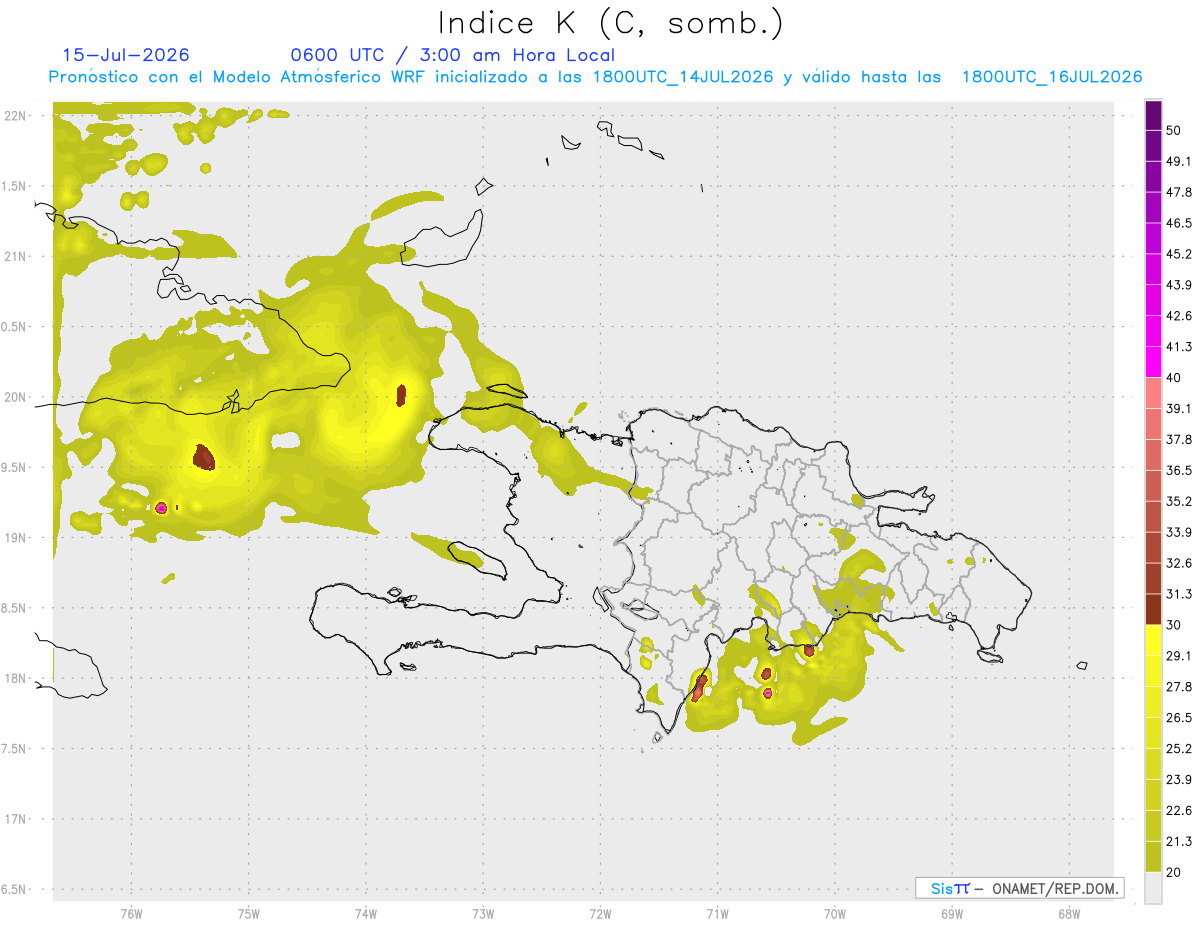The width and height of the screenshot is (1200, 927).
Task: Click the colorbar value "40"
Action: tap(1175, 378)
